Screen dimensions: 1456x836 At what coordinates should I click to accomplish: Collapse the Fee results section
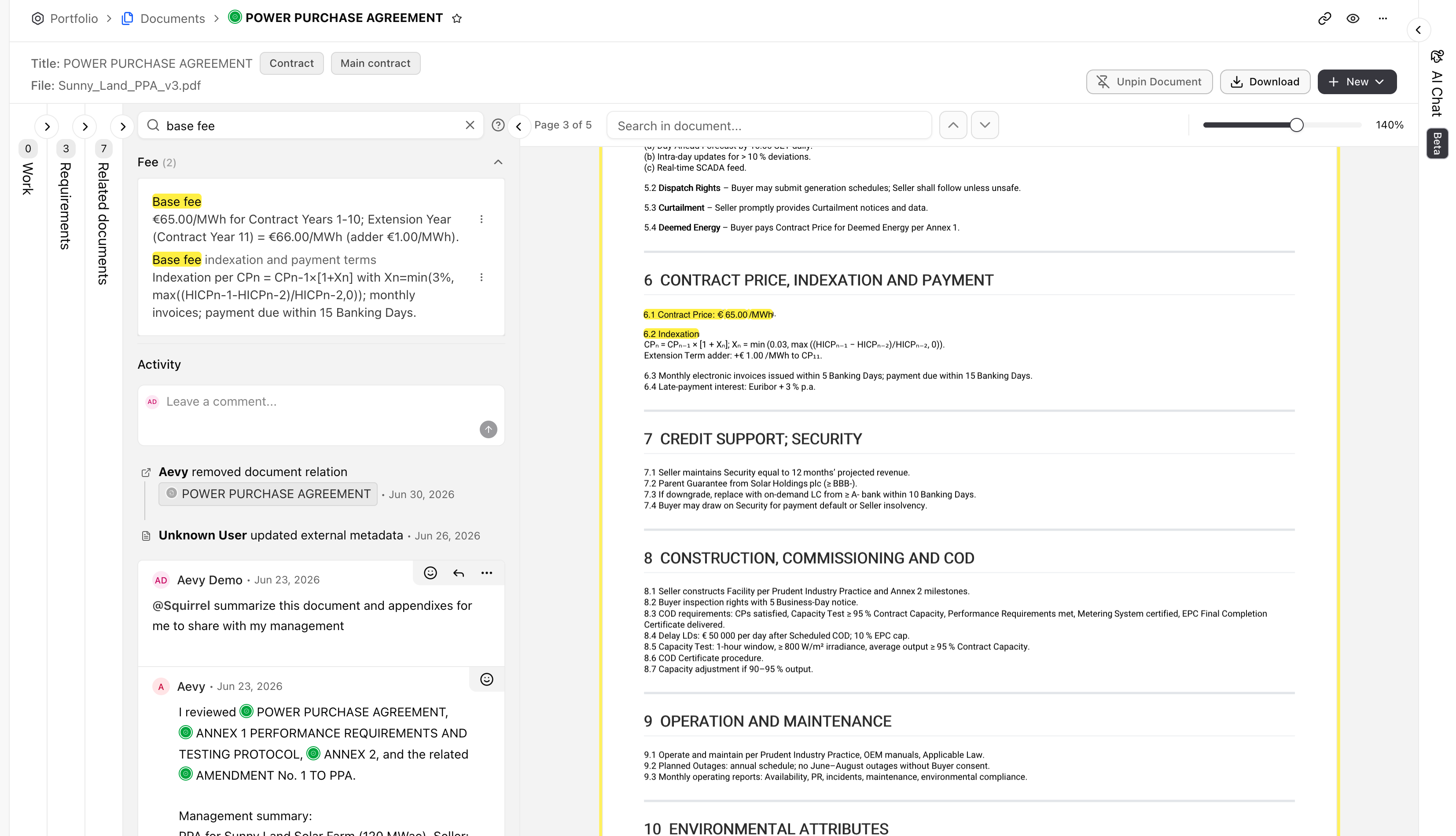[x=498, y=162]
